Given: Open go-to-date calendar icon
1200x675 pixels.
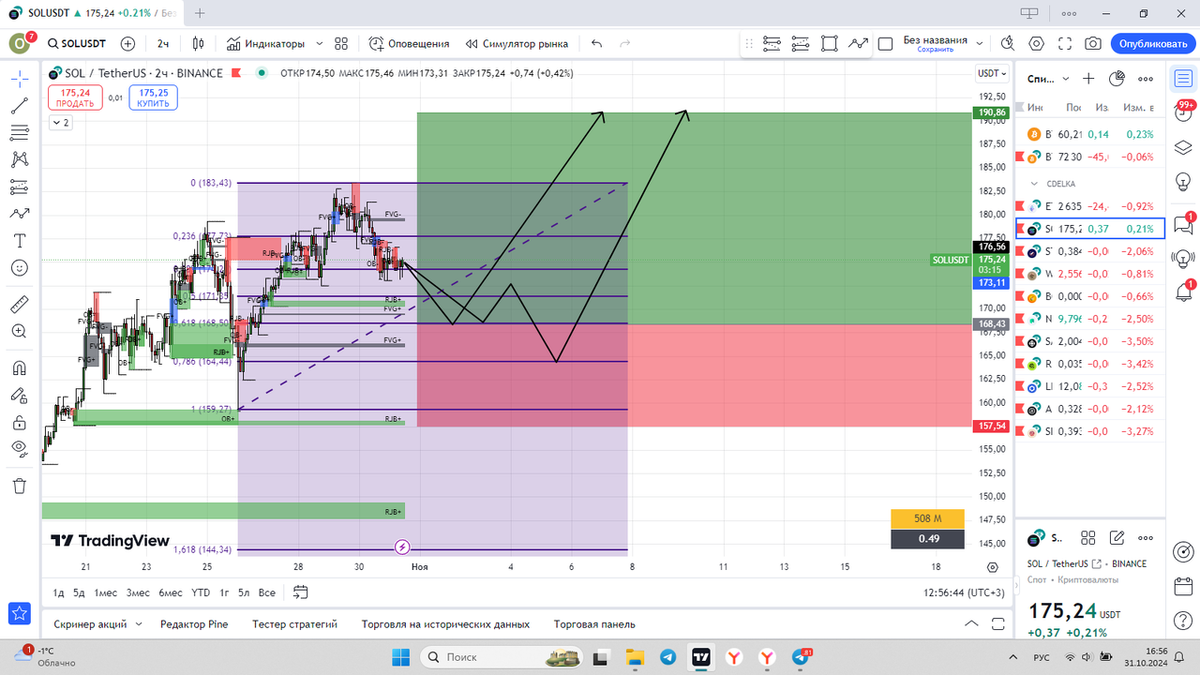Looking at the screenshot, I should point(300,592).
